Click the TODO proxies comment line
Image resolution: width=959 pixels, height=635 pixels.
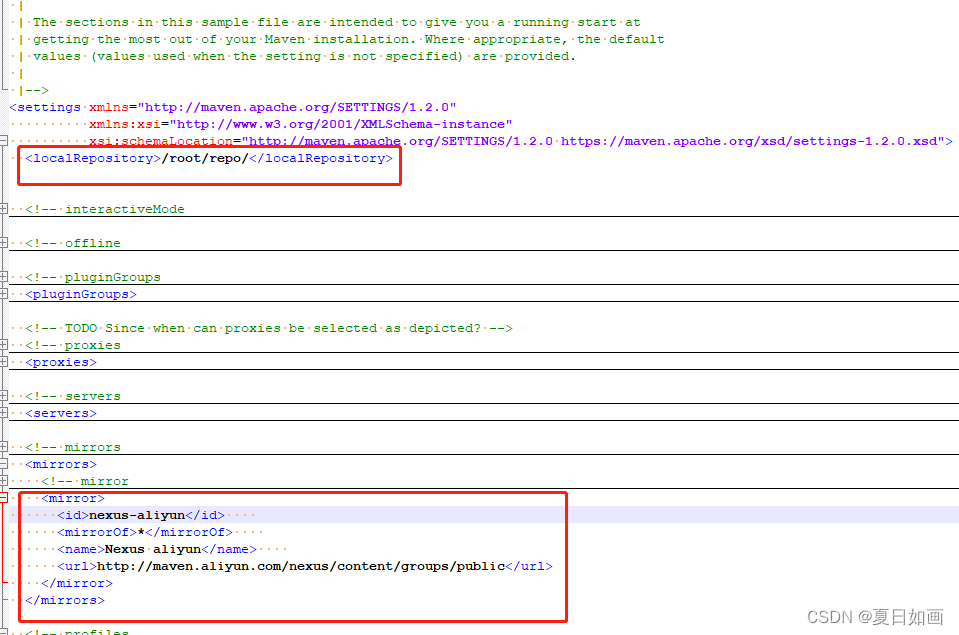(x=268, y=328)
